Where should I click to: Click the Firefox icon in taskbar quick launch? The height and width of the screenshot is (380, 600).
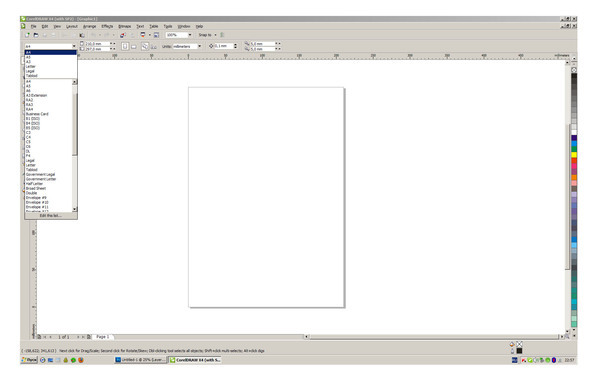pos(81,360)
